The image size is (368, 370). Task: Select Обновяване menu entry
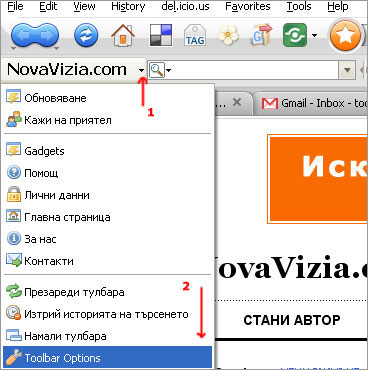click(x=107, y=98)
